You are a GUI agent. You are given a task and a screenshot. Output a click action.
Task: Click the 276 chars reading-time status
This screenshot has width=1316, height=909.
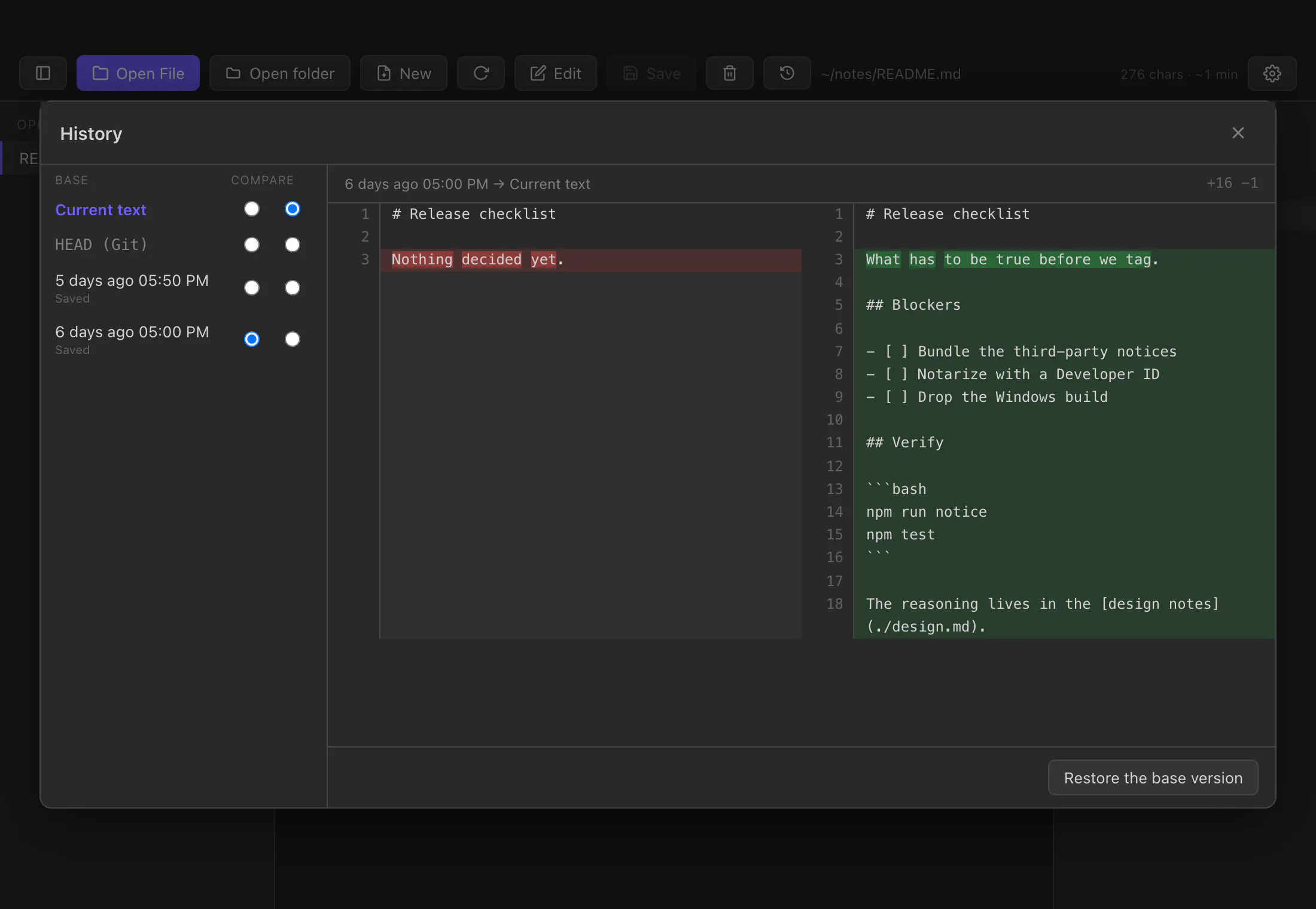click(x=1179, y=74)
